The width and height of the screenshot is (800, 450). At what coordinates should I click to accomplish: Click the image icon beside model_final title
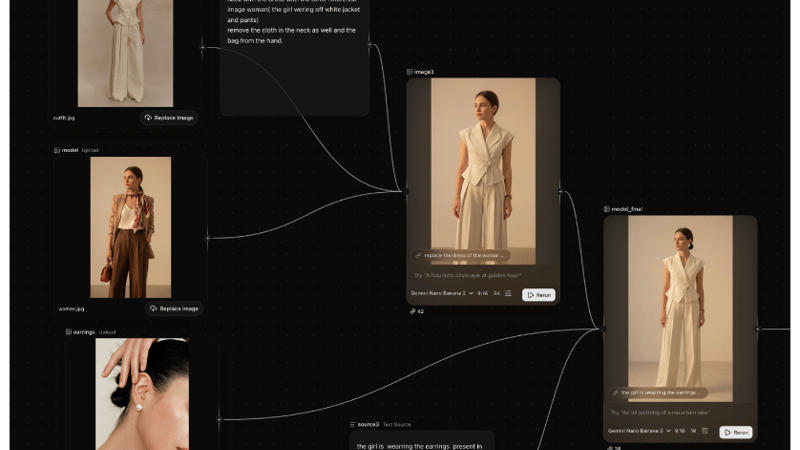607,209
